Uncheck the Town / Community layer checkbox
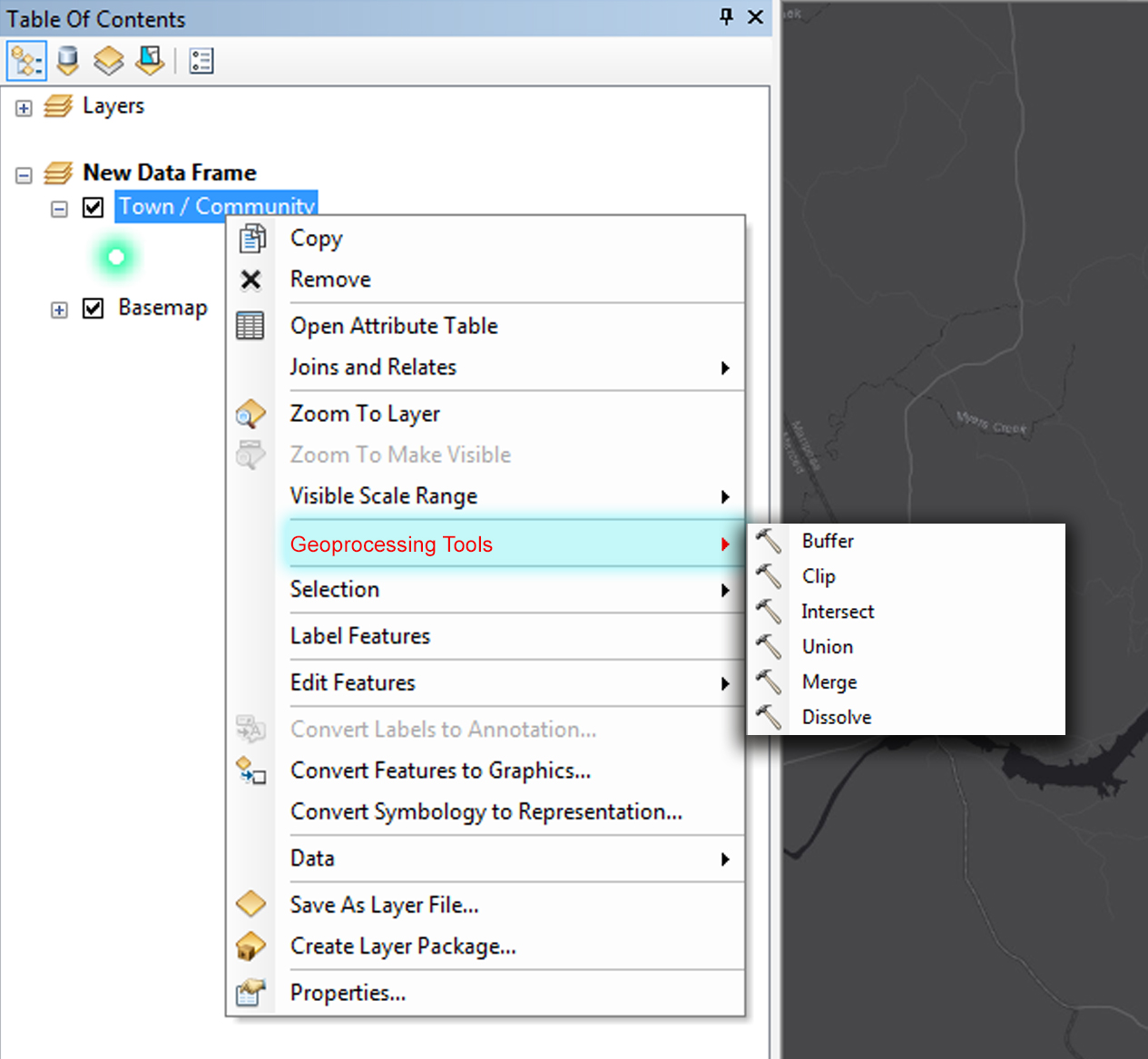The width and height of the screenshot is (1148, 1059). 93,207
